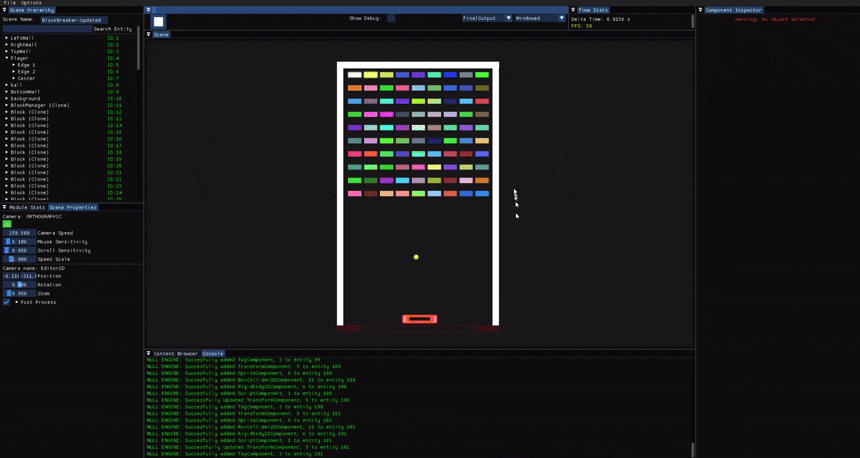Screen dimensions: 860x458
Task: Click the Scene panel collapse arrow
Action: (148, 35)
